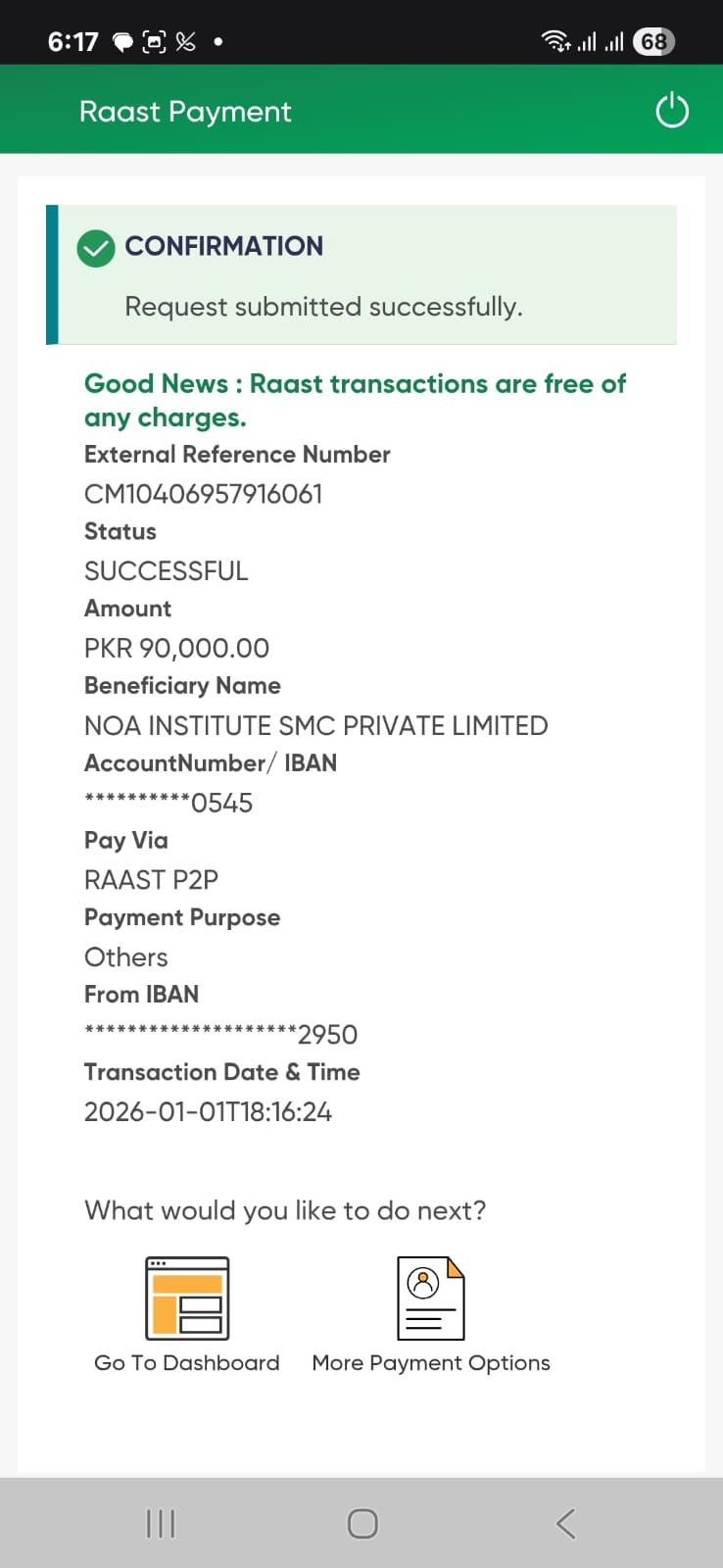Tap the status bar clock showing 6:17
This screenshot has width=723, height=1568.
tap(73, 41)
